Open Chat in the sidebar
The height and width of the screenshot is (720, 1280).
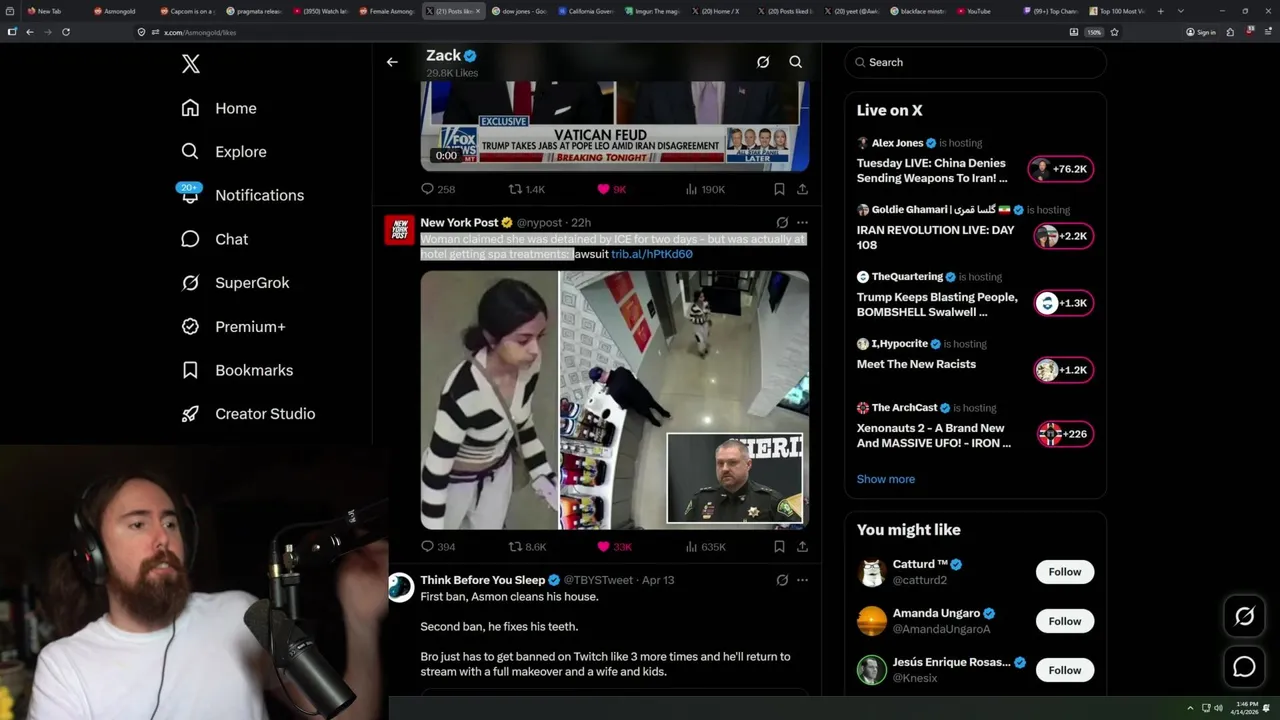click(214, 239)
